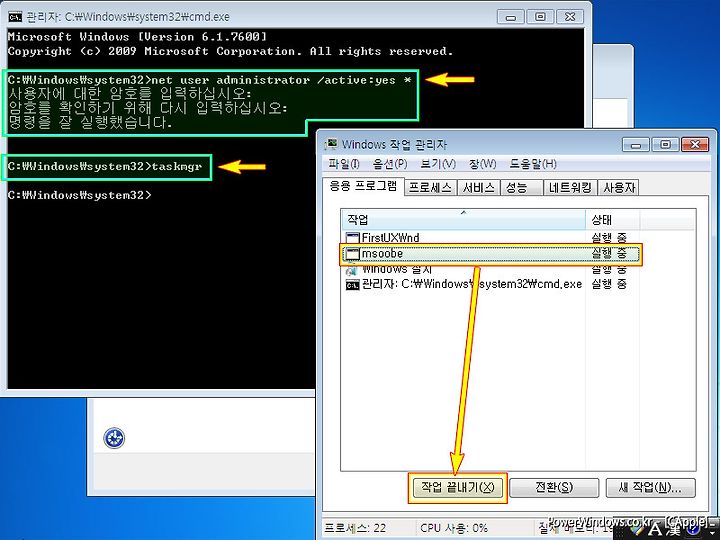720x540 pixels.
Task: Click the last empty cmd prompt line
Action: click(x=79, y=195)
